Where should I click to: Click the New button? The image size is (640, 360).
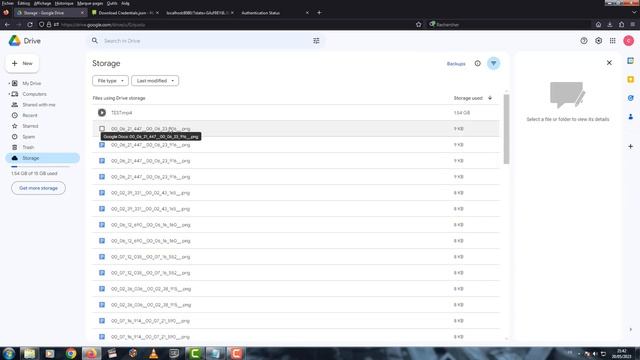[x=22, y=63]
